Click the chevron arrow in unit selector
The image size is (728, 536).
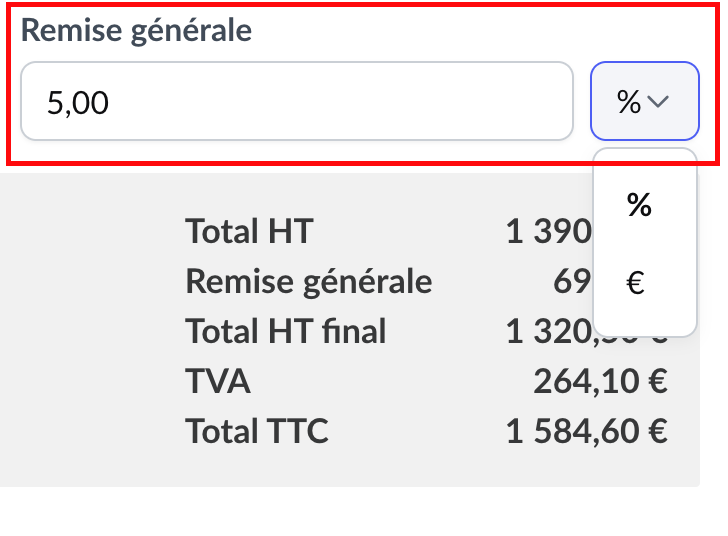point(658,102)
